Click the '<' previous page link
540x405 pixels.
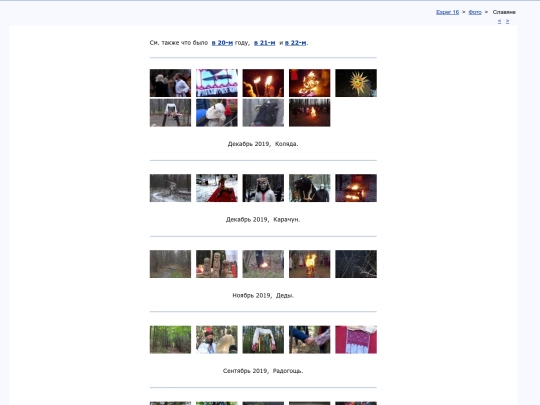pyautogui.click(x=499, y=21)
